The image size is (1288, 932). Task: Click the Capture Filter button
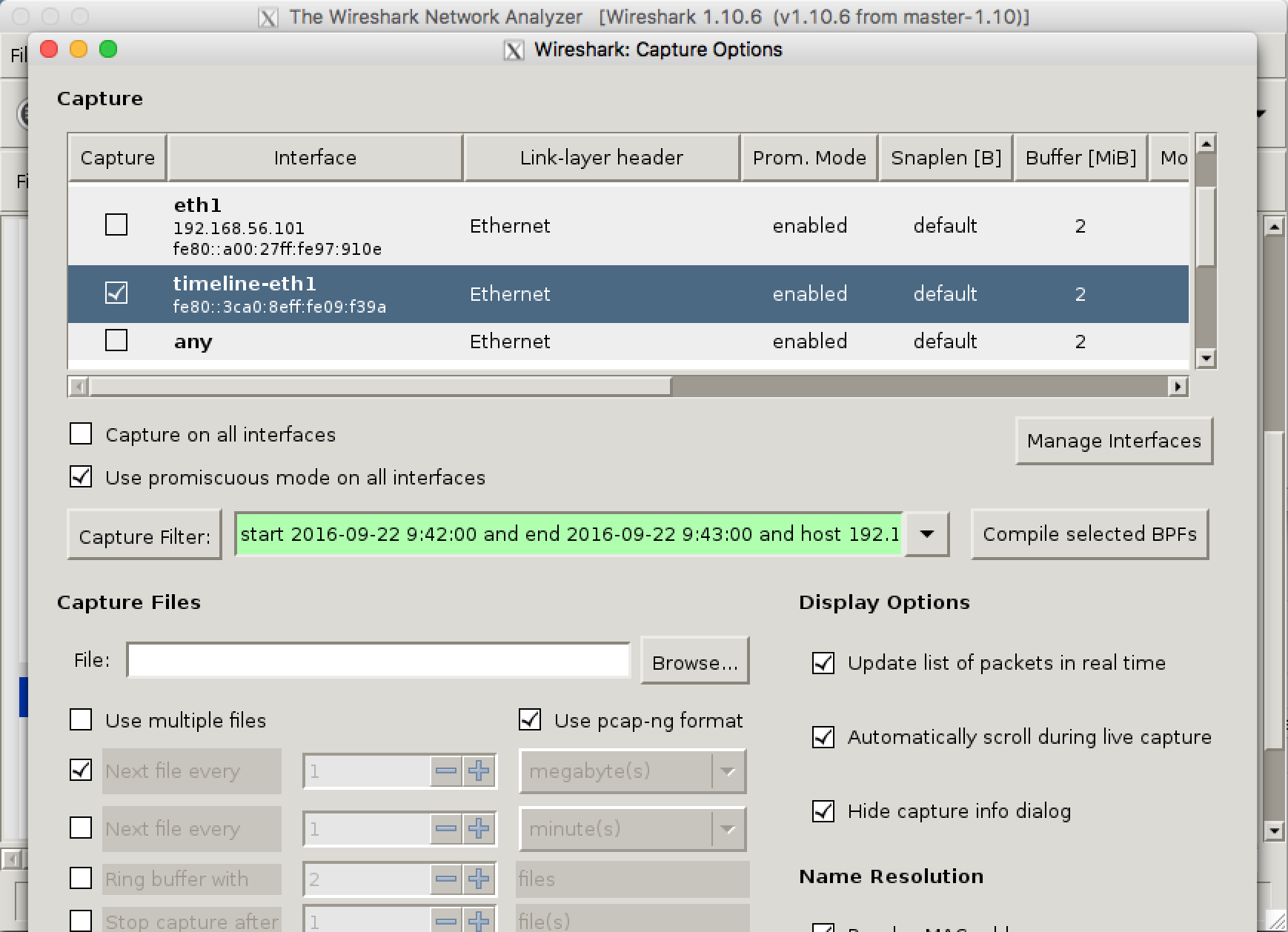click(145, 535)
